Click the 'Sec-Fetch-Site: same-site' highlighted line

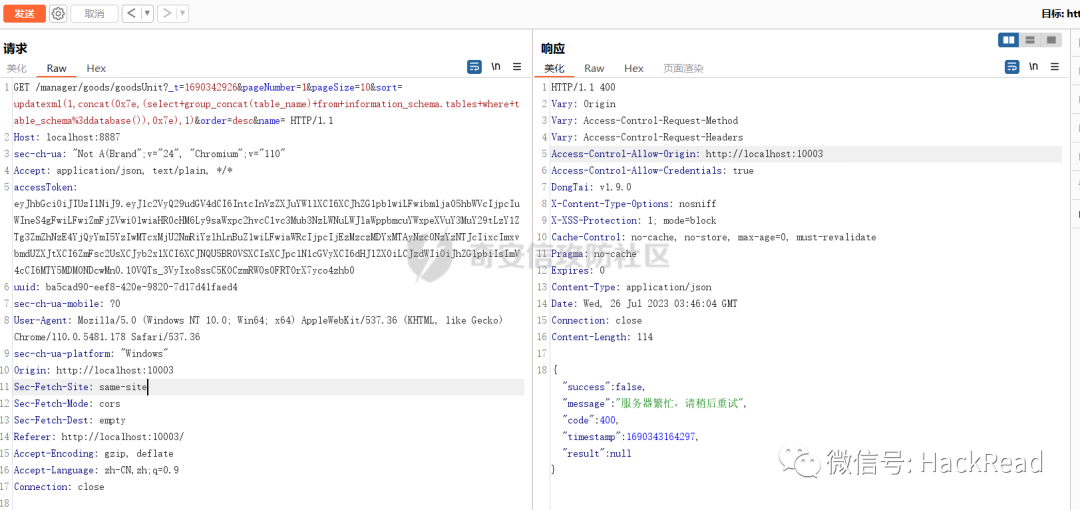81,387
